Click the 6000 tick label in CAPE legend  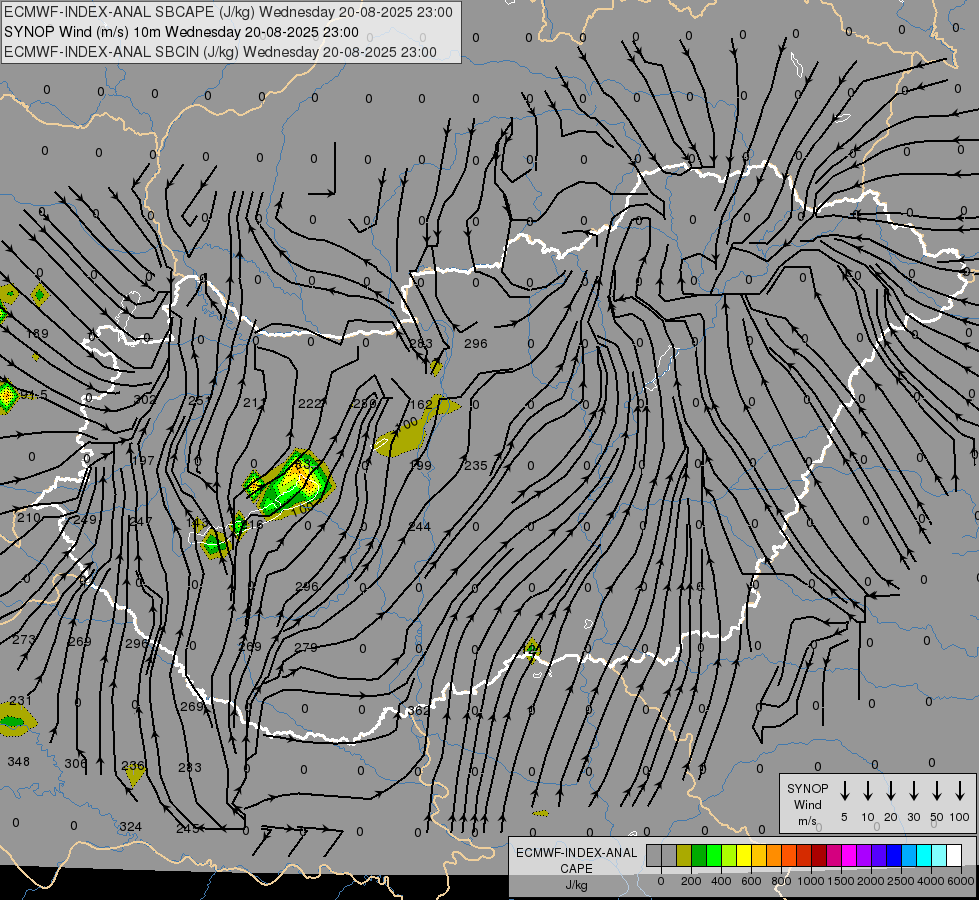[961, 881]
